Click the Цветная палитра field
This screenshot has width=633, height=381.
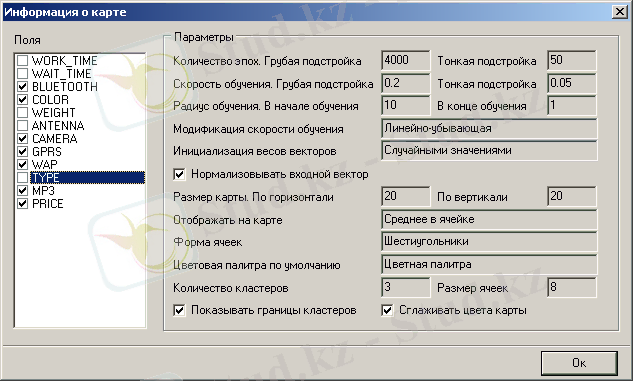(x=489, y=265)
